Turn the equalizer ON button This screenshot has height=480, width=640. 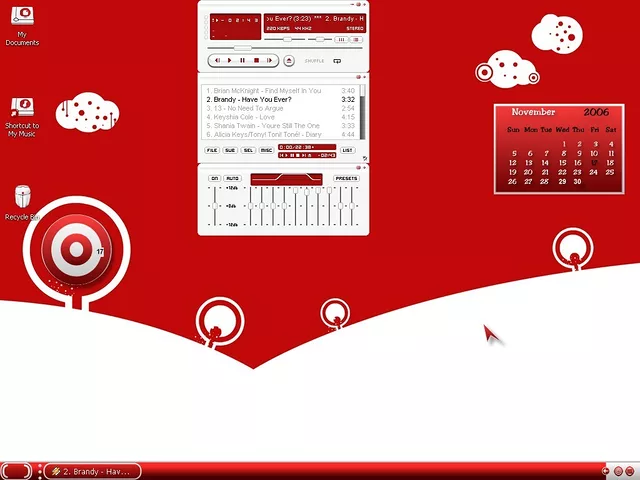click(x=214, y=178)
